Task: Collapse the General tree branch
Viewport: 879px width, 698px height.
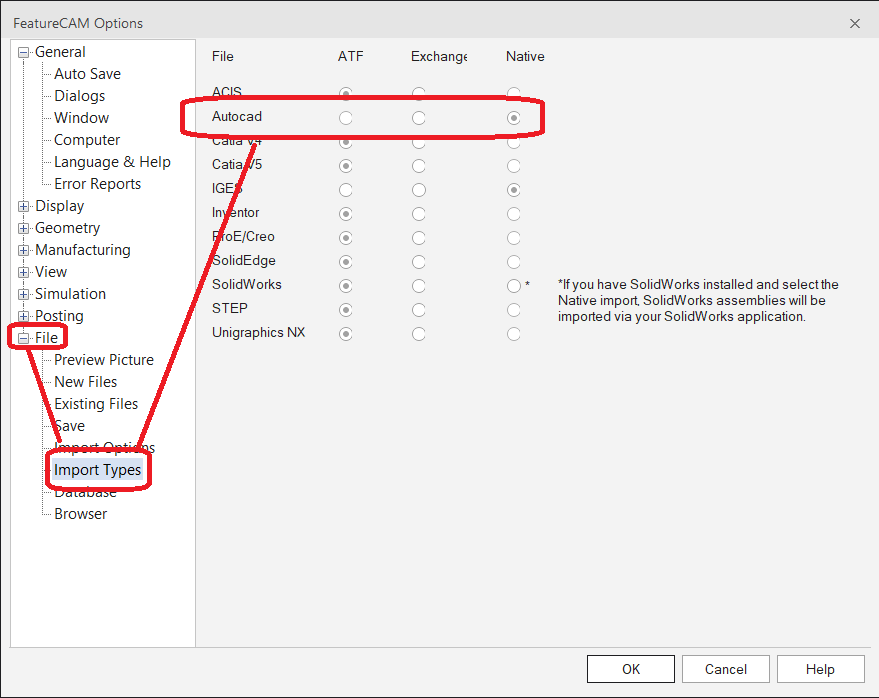Action: (x=22, y=51)
